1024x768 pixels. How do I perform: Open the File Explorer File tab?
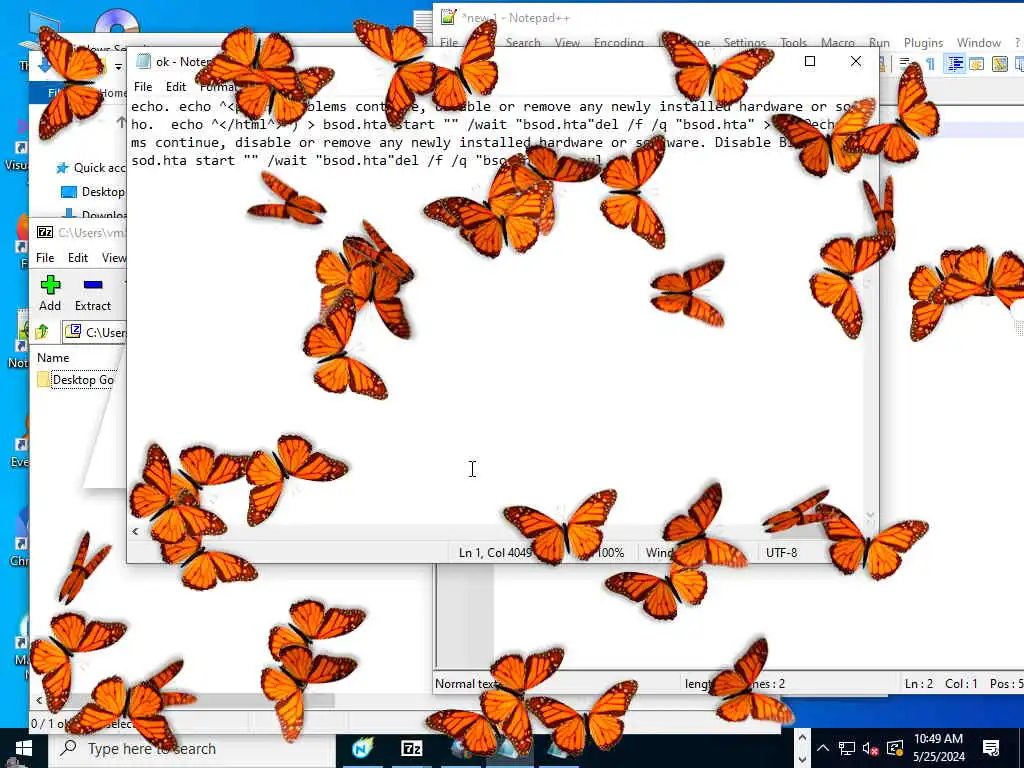pyautogui.click(x=56, y=93)
